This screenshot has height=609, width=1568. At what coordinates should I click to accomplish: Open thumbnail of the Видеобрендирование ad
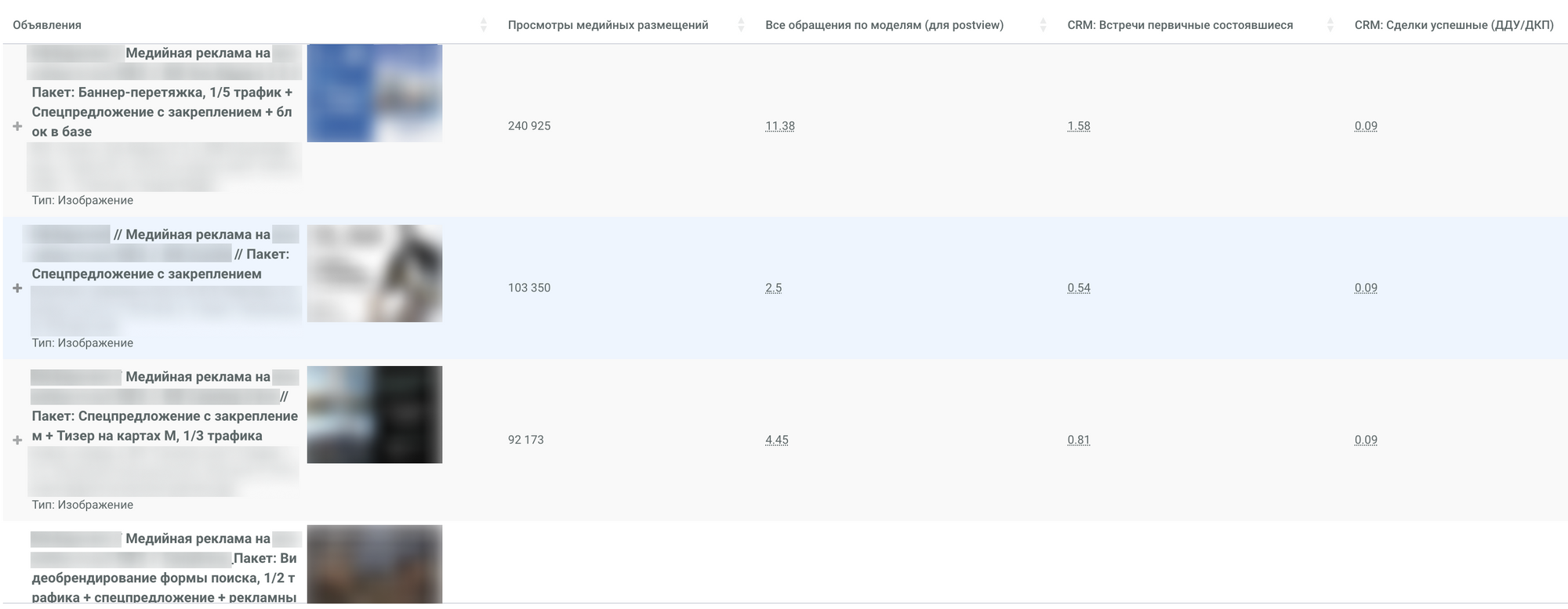tap(374, 563)
